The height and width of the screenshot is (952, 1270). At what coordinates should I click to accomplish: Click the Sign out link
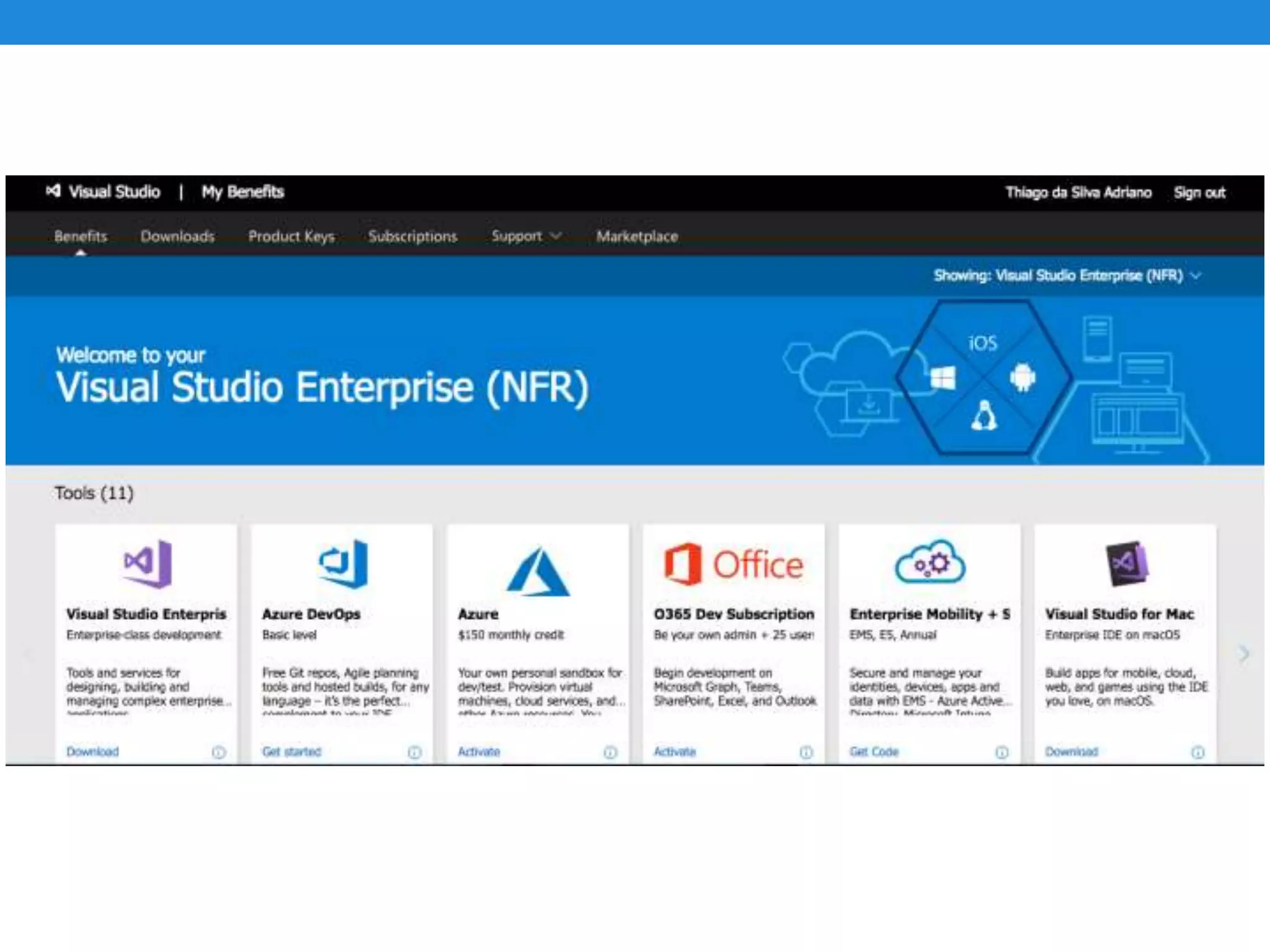1199,192
